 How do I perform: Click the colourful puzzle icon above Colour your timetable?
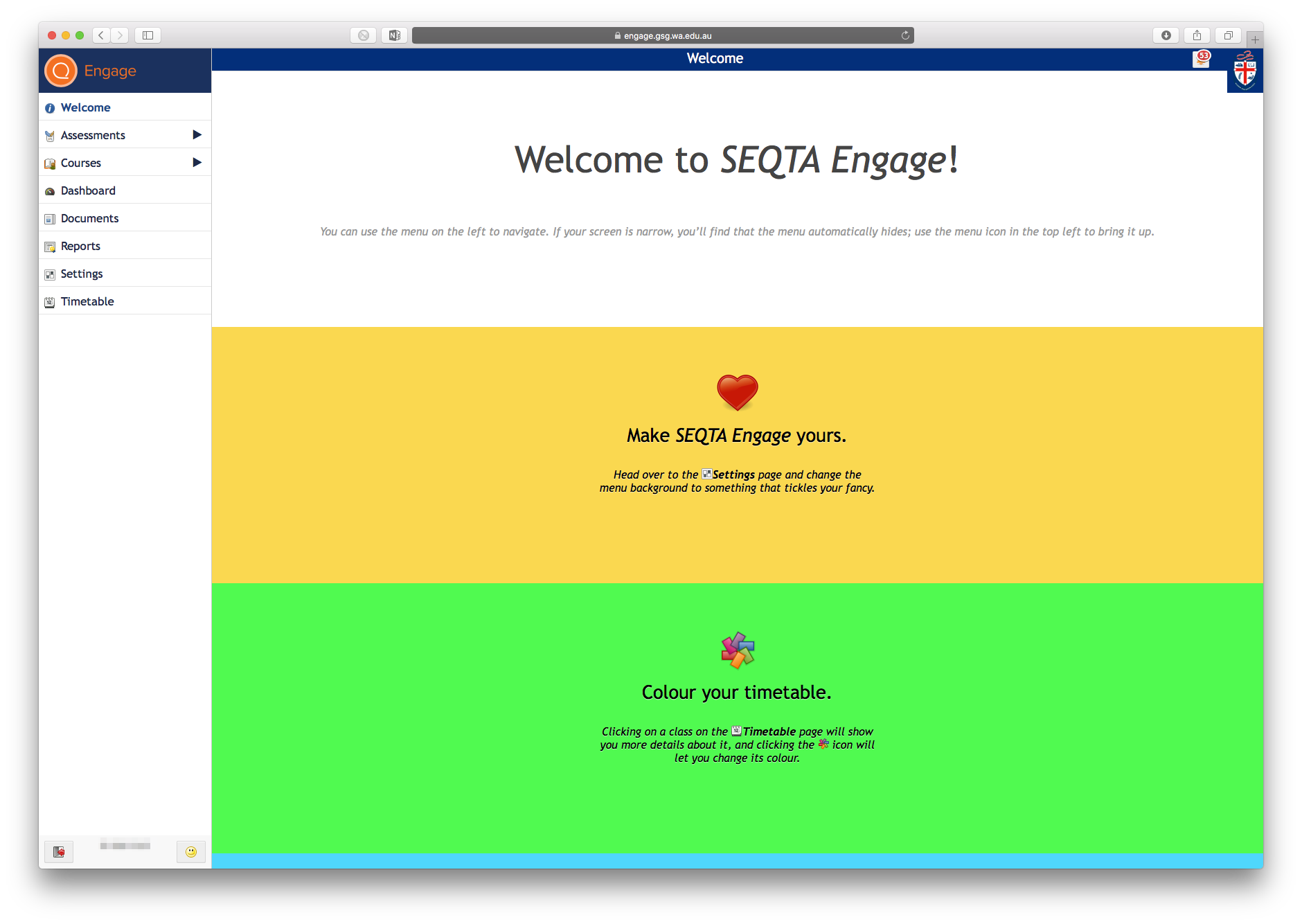[x=736, y=650]
